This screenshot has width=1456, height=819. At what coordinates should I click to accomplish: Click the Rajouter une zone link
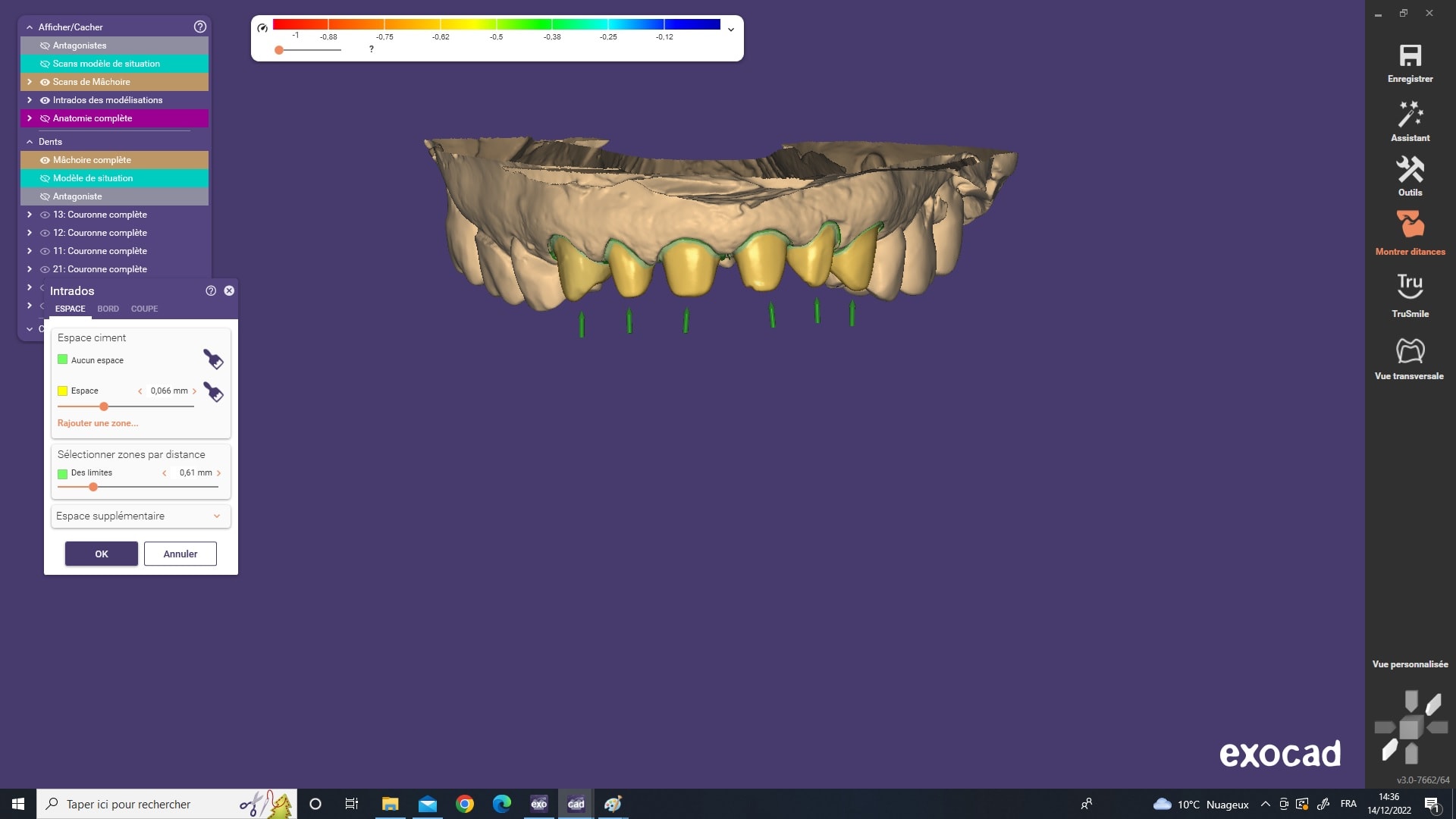[98, 423]
